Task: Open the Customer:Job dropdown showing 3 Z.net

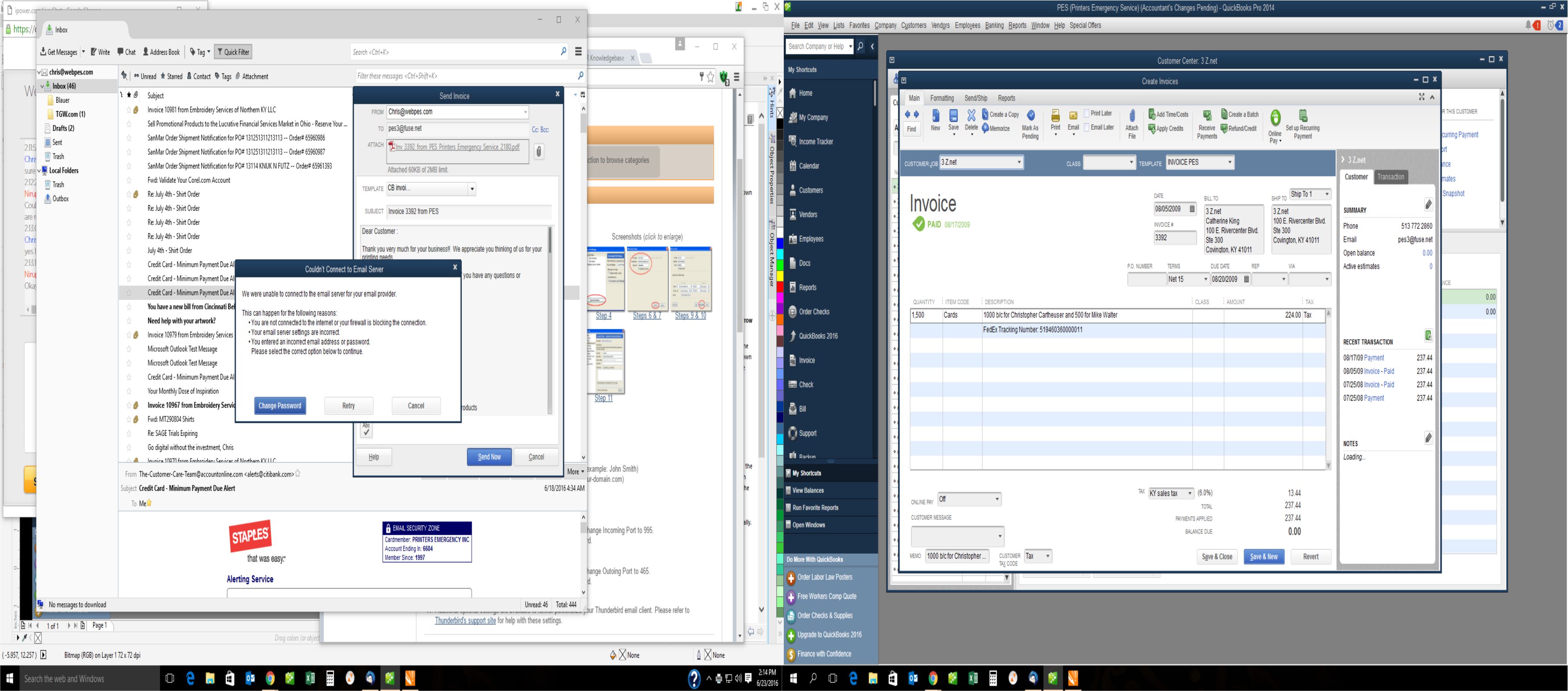Action: coord(1019,163)
